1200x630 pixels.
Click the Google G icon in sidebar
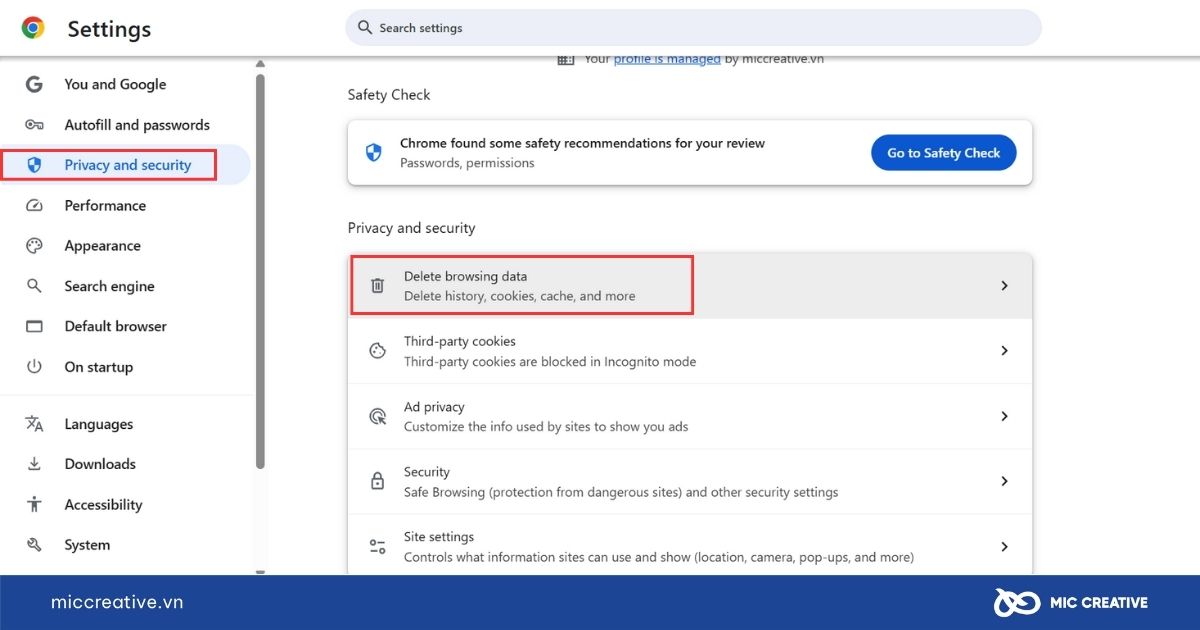click(34, 85)
